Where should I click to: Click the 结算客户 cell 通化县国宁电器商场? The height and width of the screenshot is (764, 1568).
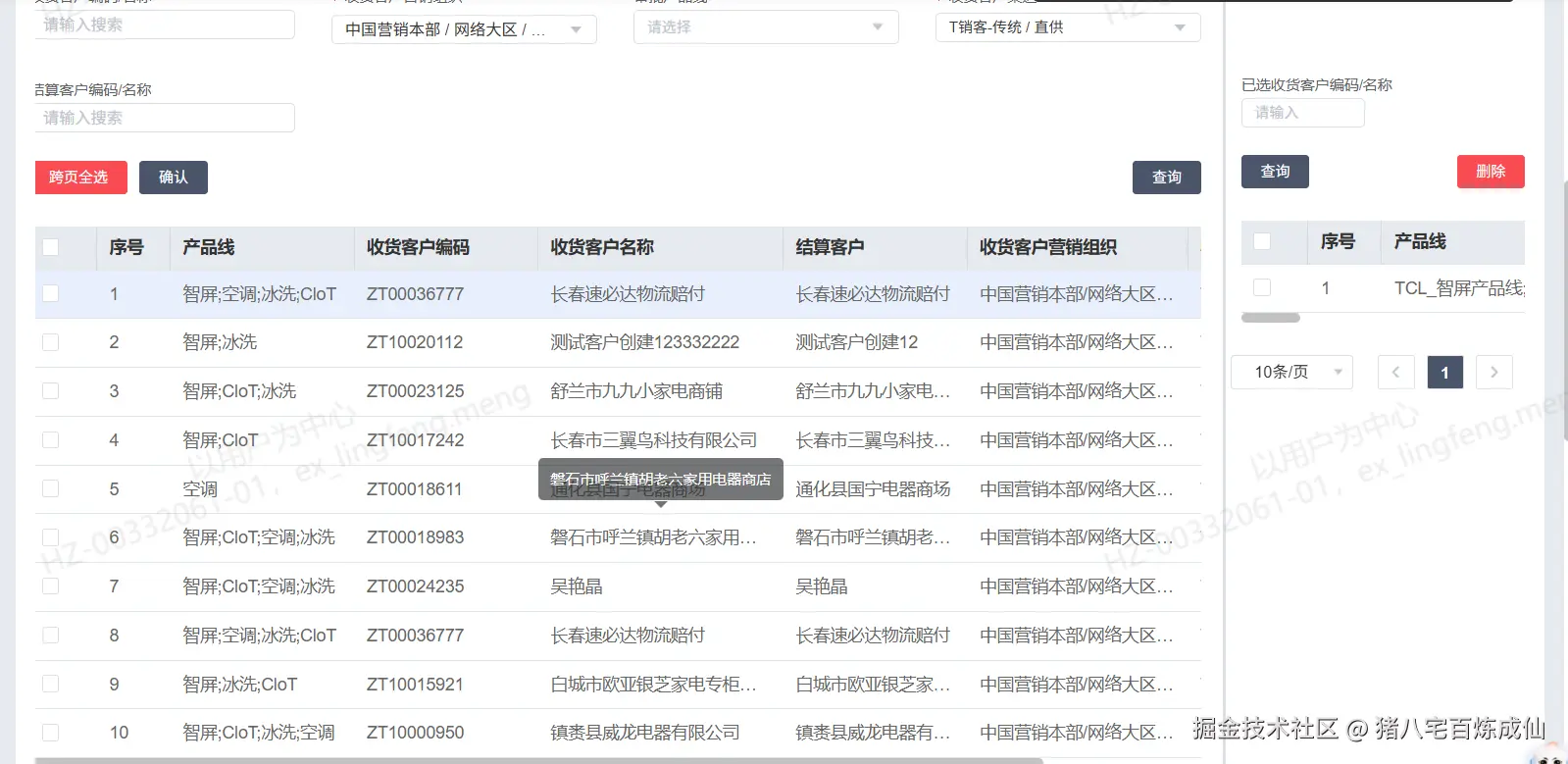point(873,488)
